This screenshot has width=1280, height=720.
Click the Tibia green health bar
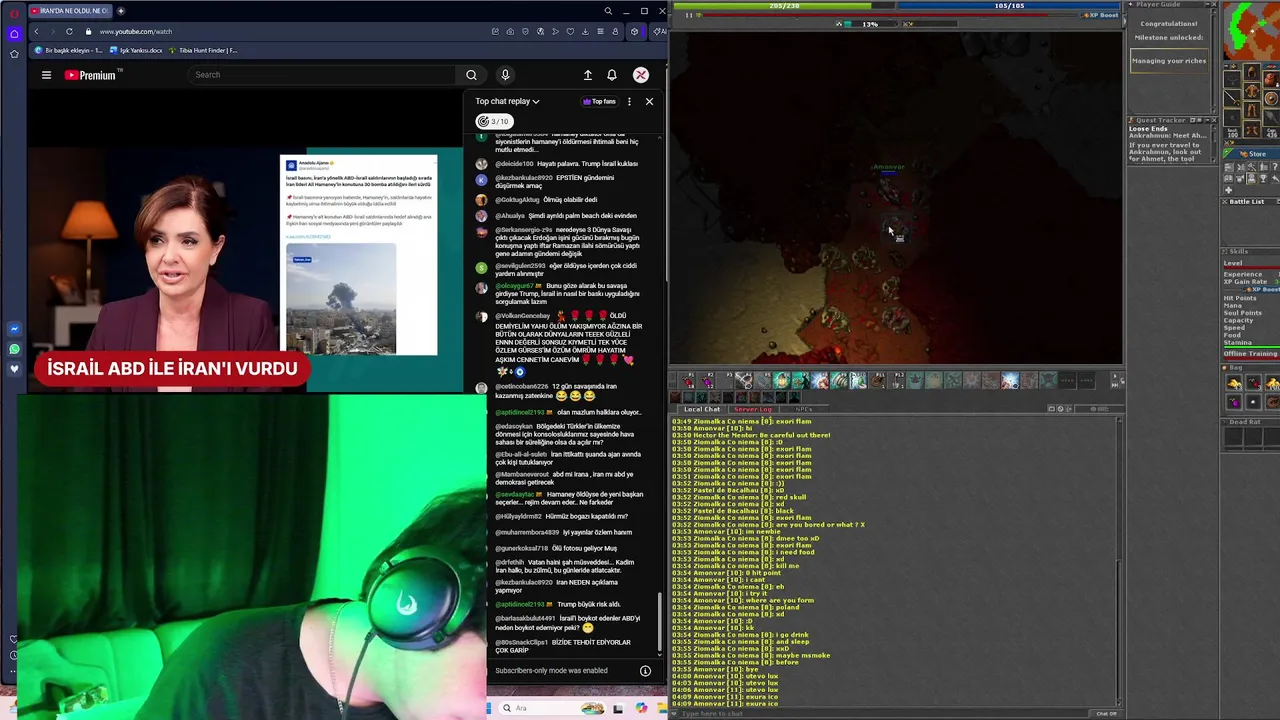(784, 5)
